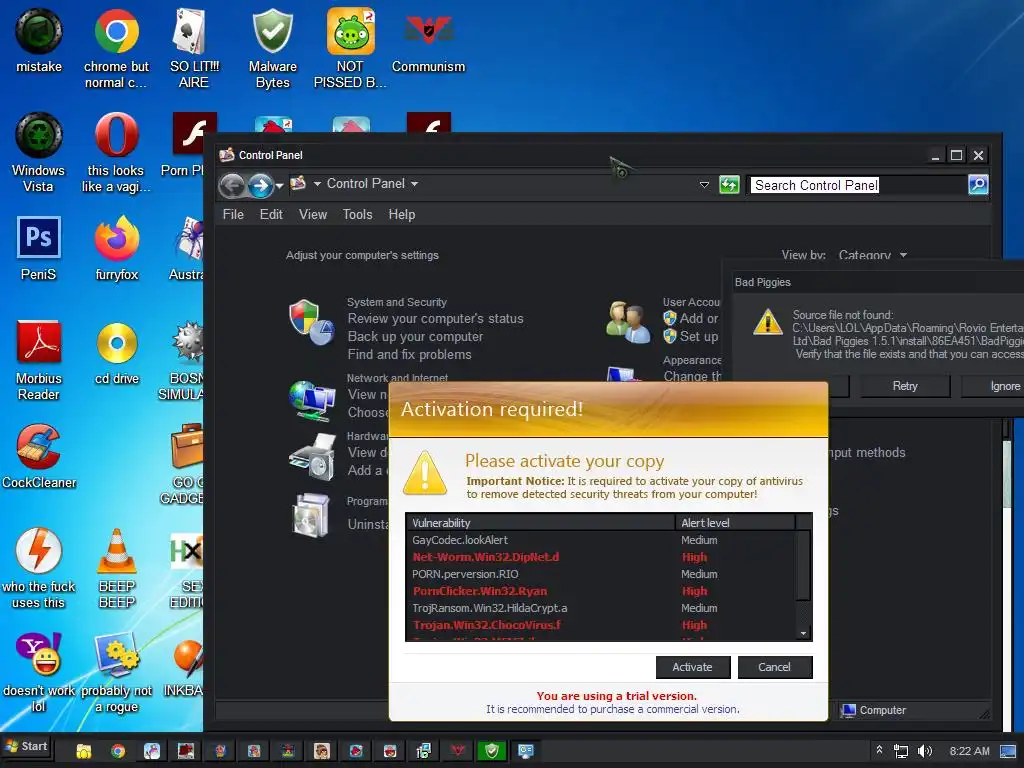Image resolution: width=1024 pixels, height=768 pixels.
Task: Open the 'Windows Vista' recycle bin icon
Action: tap(39, 152)
